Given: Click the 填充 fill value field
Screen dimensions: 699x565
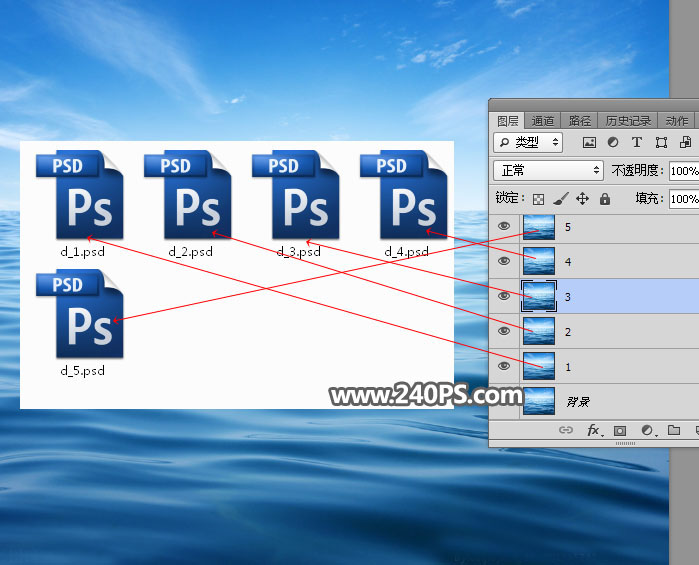Looking at the screenshot, I should 684,199.
